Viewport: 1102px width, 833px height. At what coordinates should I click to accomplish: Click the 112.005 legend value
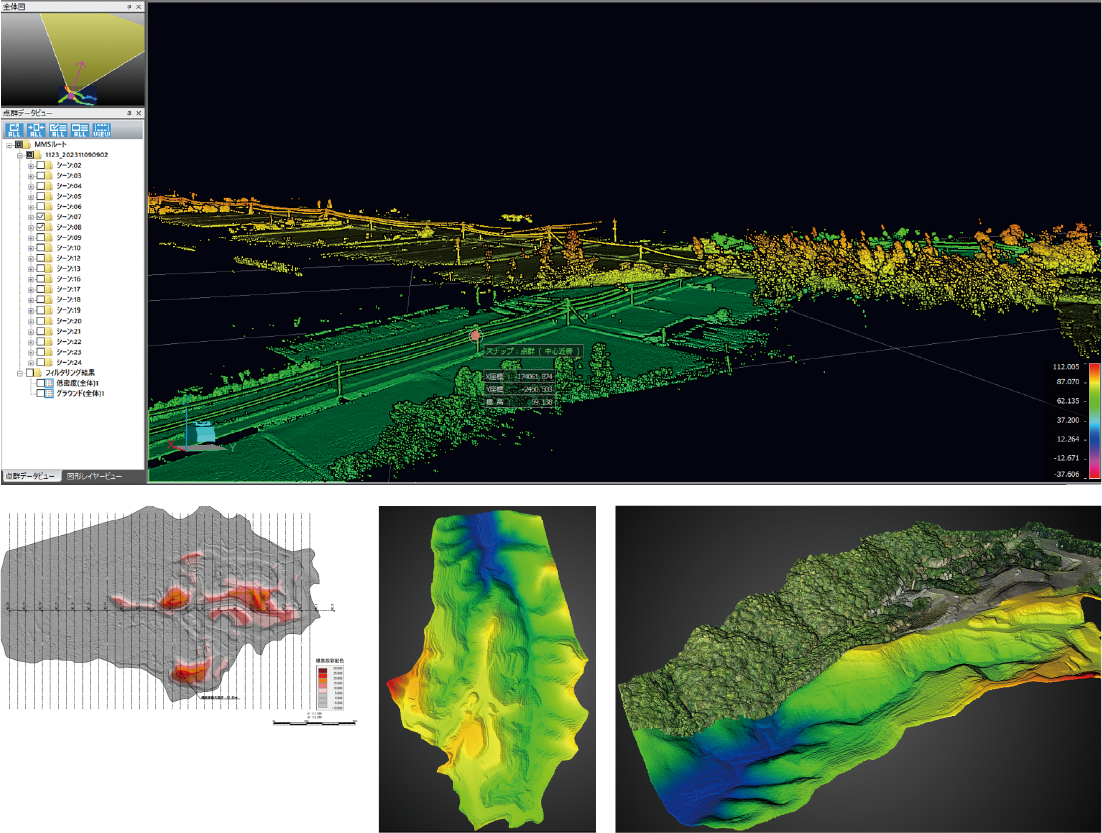[x=1066, y=367]
